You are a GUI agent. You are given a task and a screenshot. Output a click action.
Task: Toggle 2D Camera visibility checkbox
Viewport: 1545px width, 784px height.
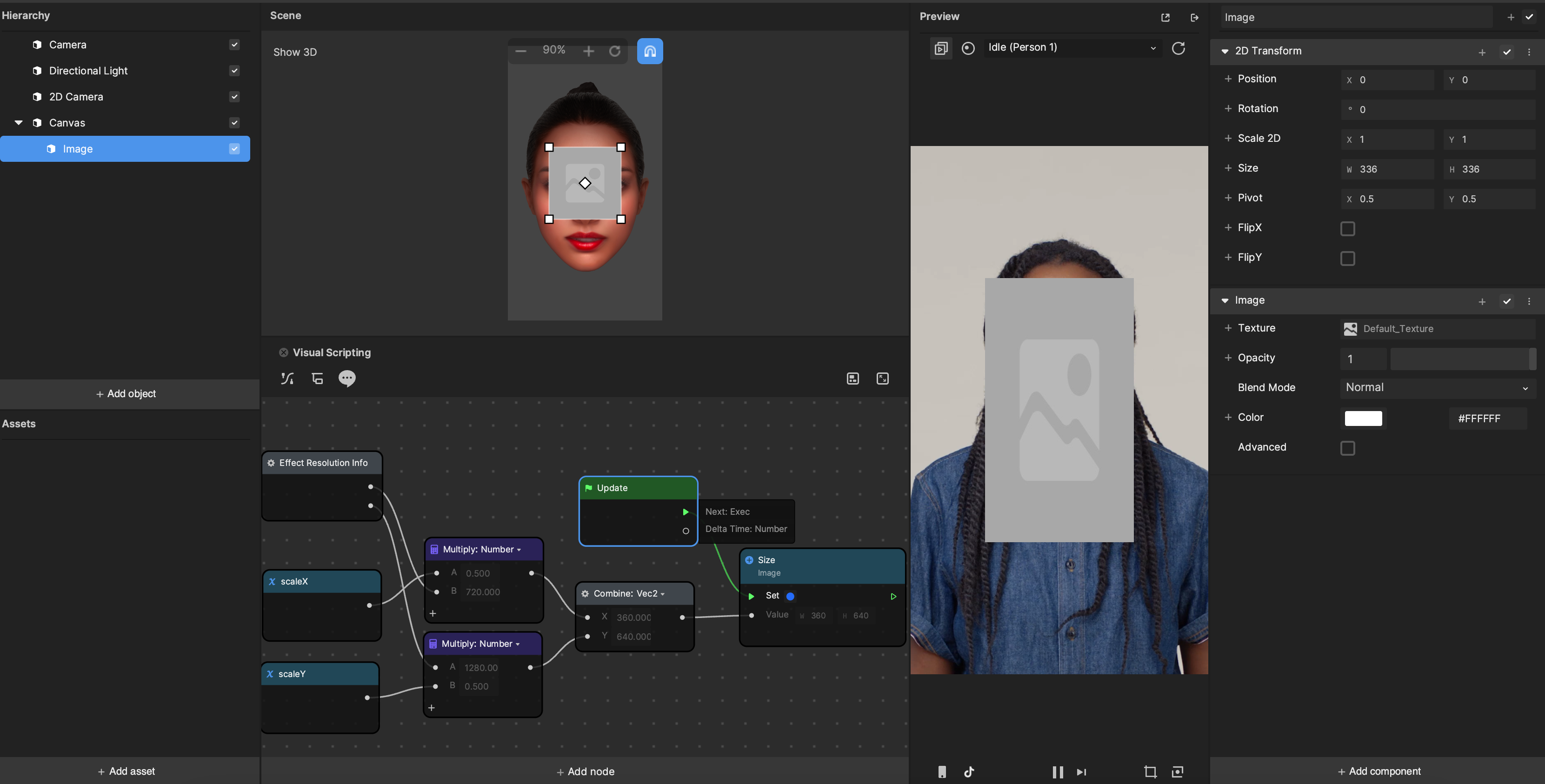click(234, 97)
